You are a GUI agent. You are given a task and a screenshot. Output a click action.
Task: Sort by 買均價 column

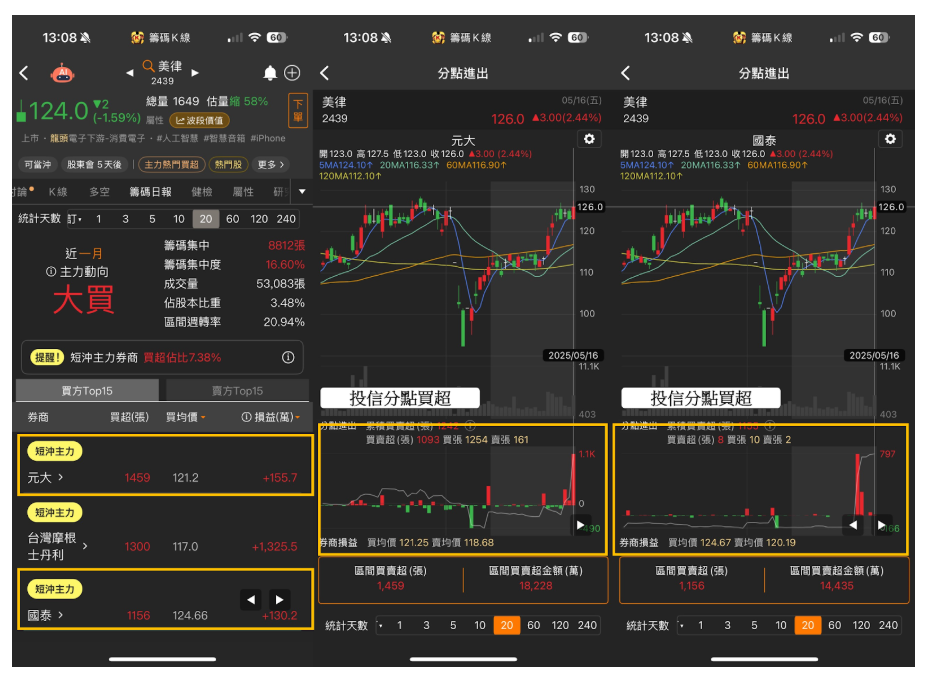(x=185, y=417)
